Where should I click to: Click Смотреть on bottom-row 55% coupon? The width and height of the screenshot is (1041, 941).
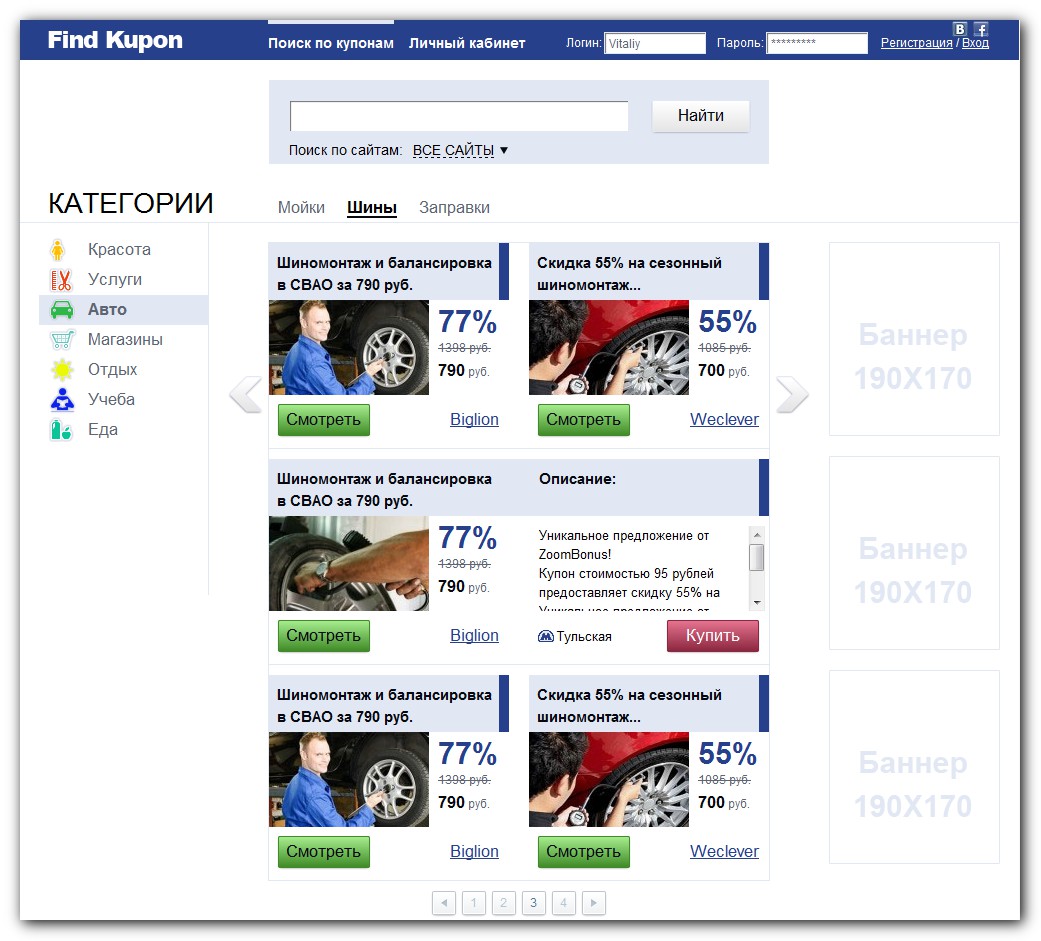coord(584,851)
